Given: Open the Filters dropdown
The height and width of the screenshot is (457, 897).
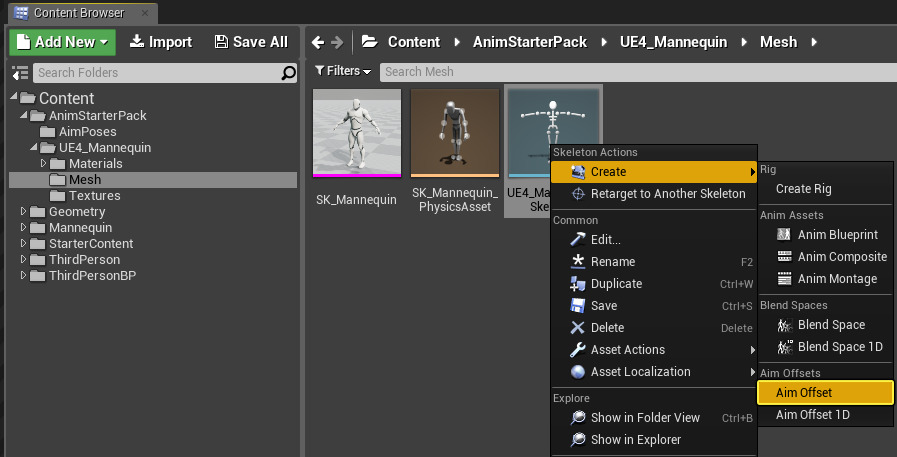Looking at the screenshot, I should 343,72.
